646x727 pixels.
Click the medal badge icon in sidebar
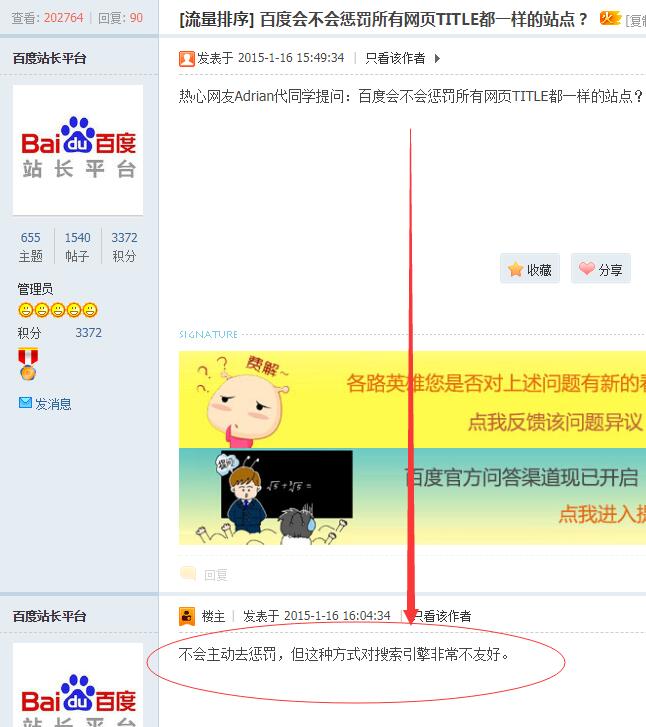(28, 364)
